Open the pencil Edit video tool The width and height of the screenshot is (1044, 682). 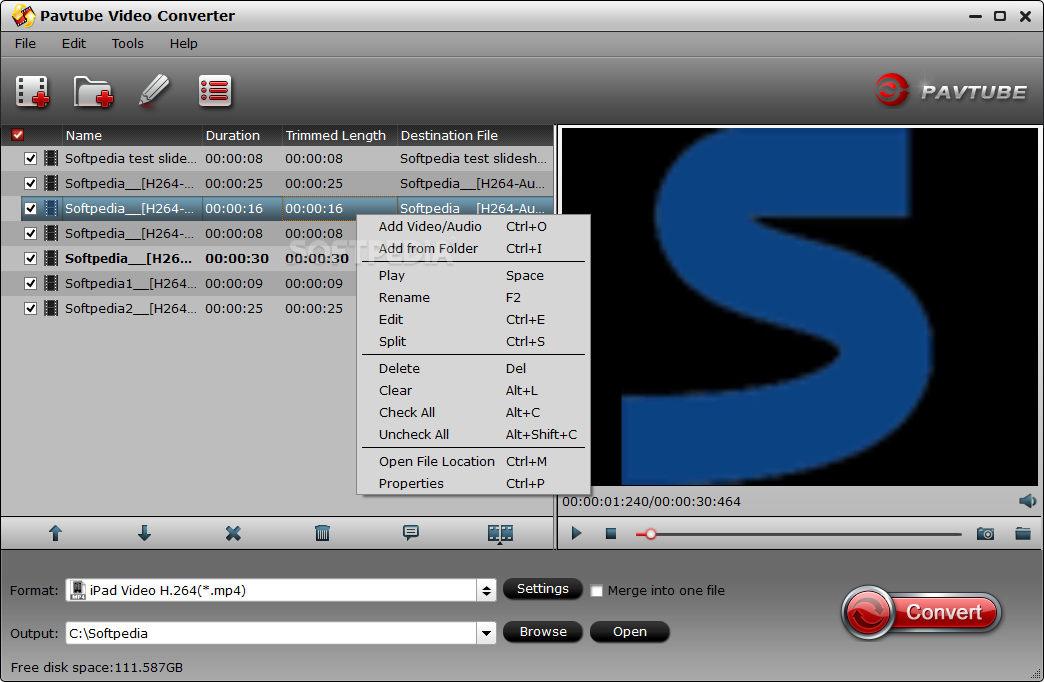(154, 91)
